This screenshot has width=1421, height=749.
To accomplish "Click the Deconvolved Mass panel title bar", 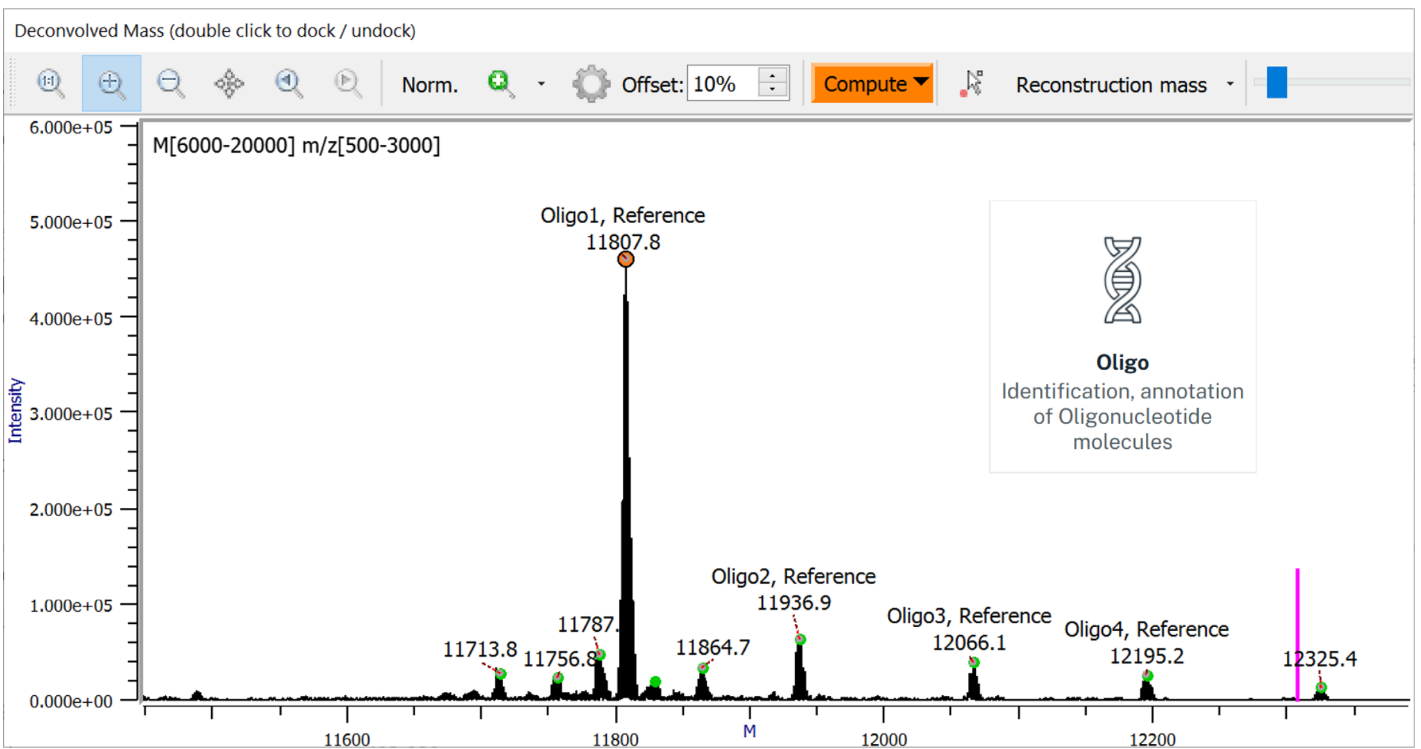I will click(710, 31).
